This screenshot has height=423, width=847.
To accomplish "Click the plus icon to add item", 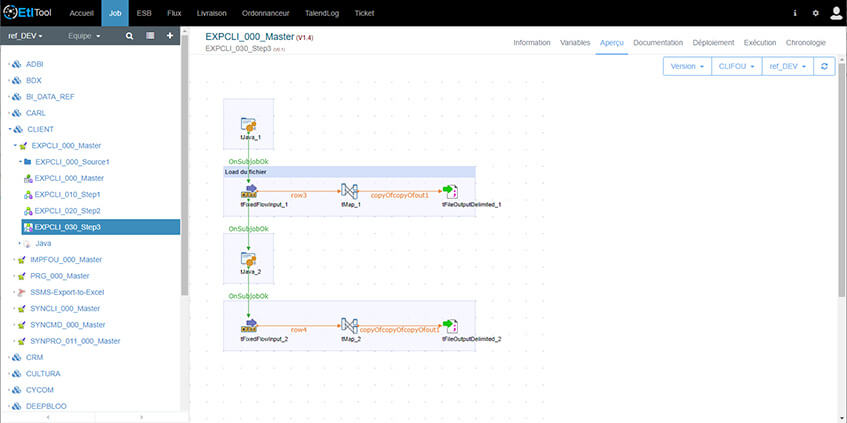I will click(x=170, y=35).
